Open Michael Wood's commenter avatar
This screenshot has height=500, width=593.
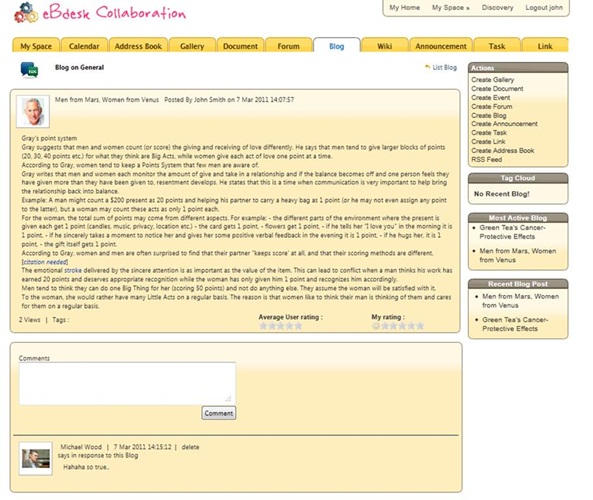[x=36, y=458]
